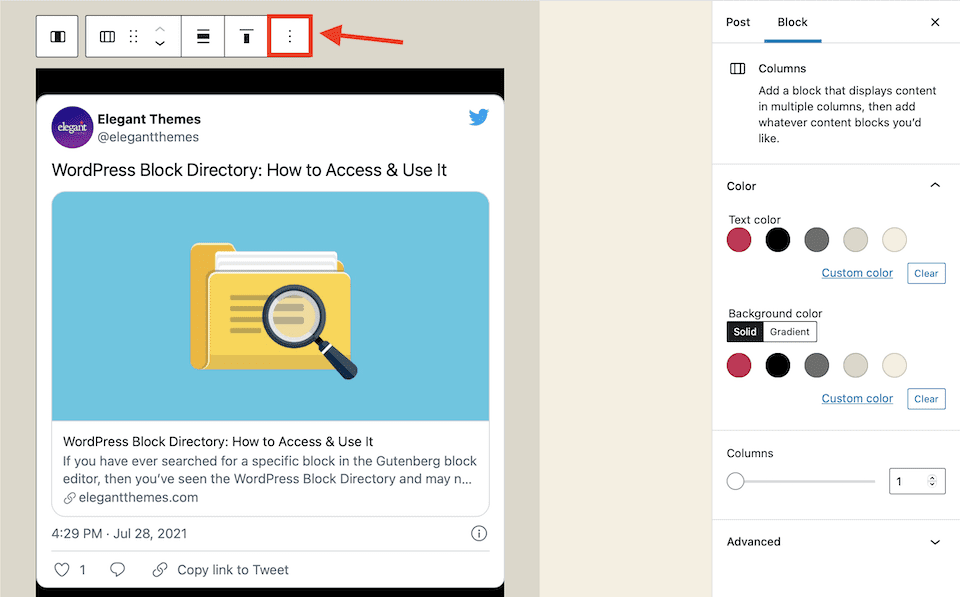Click the move block down arrow
The width and height of the screenshot is (960, 597).
click(160, 43)
